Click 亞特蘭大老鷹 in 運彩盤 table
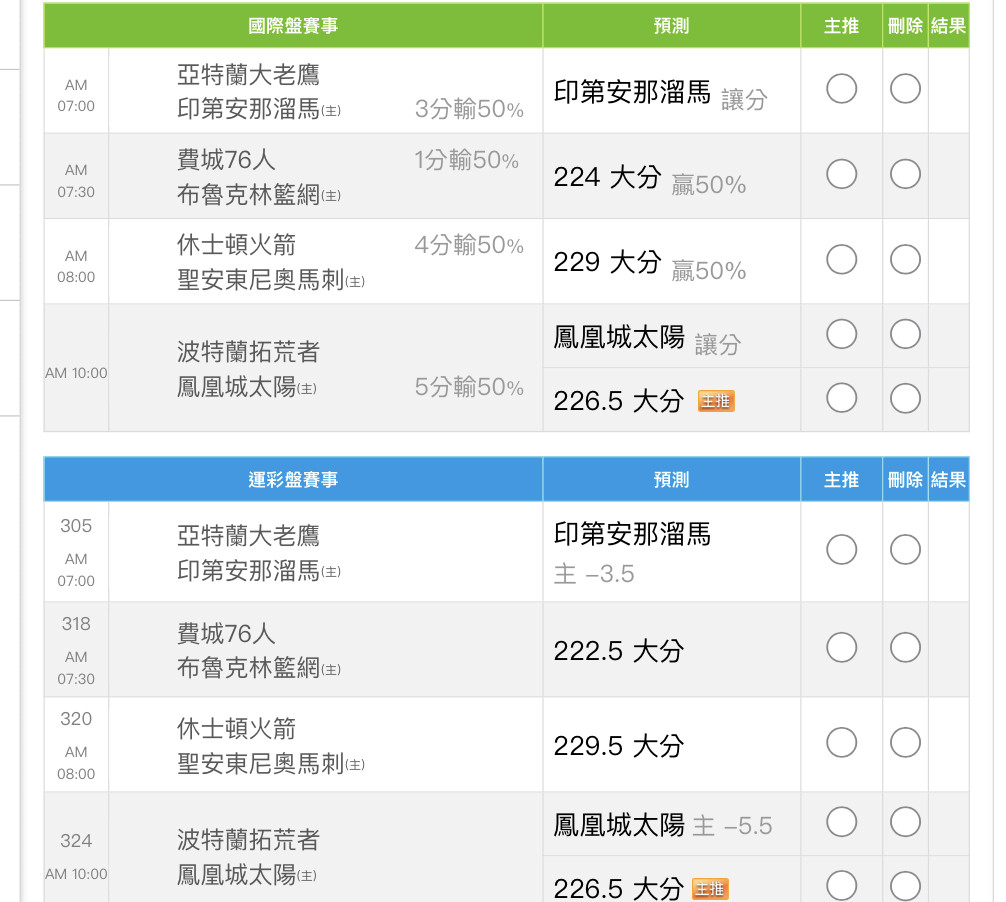The image size is (1006, 902). [x=248, y=535]
